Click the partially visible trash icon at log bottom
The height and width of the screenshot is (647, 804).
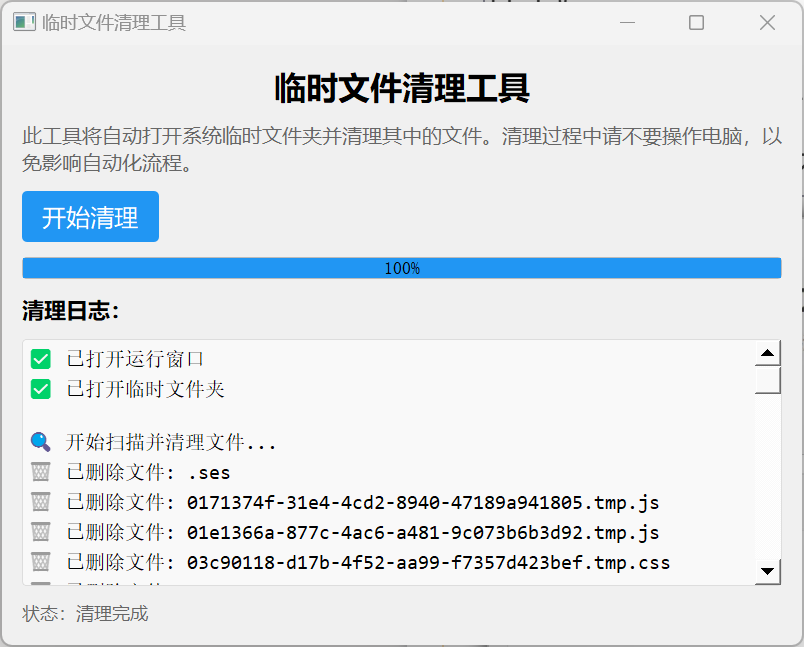pos(40,583)
